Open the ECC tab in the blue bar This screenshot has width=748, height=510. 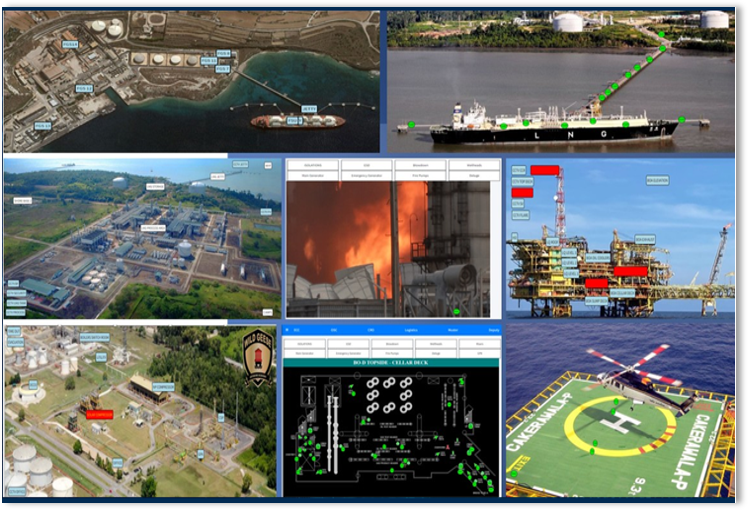[x=296, y=330]
